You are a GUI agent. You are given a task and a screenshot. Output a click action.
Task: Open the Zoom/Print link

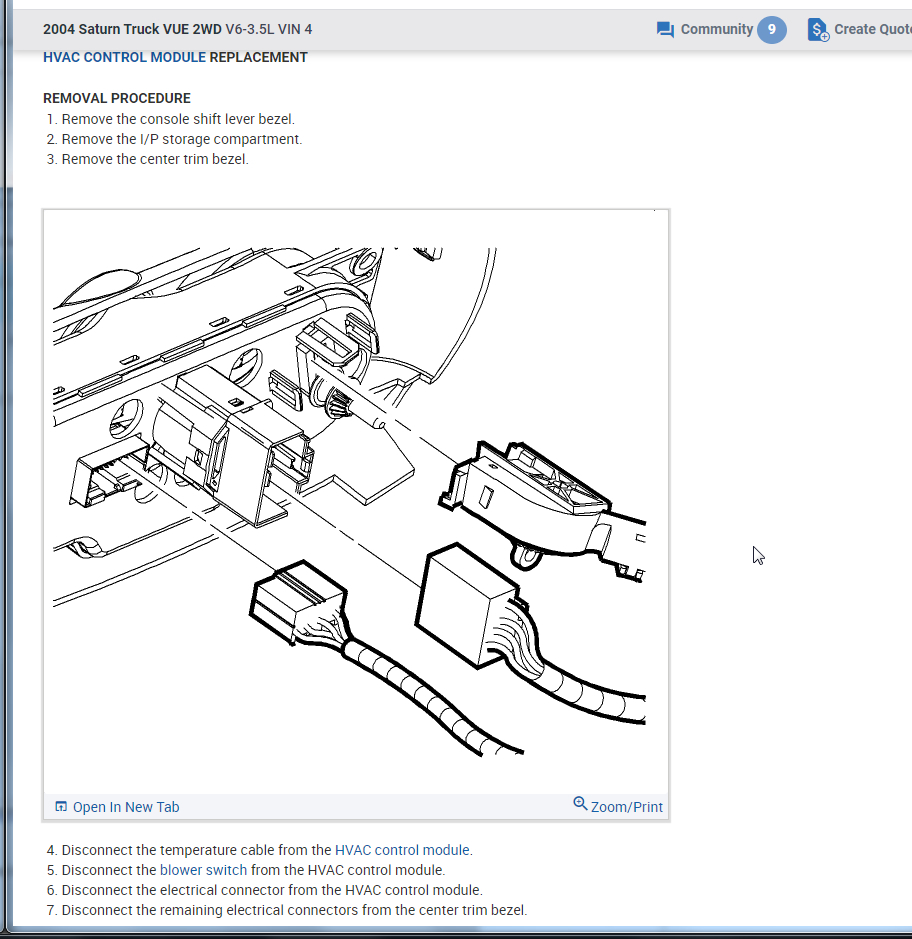pos(626,807)
